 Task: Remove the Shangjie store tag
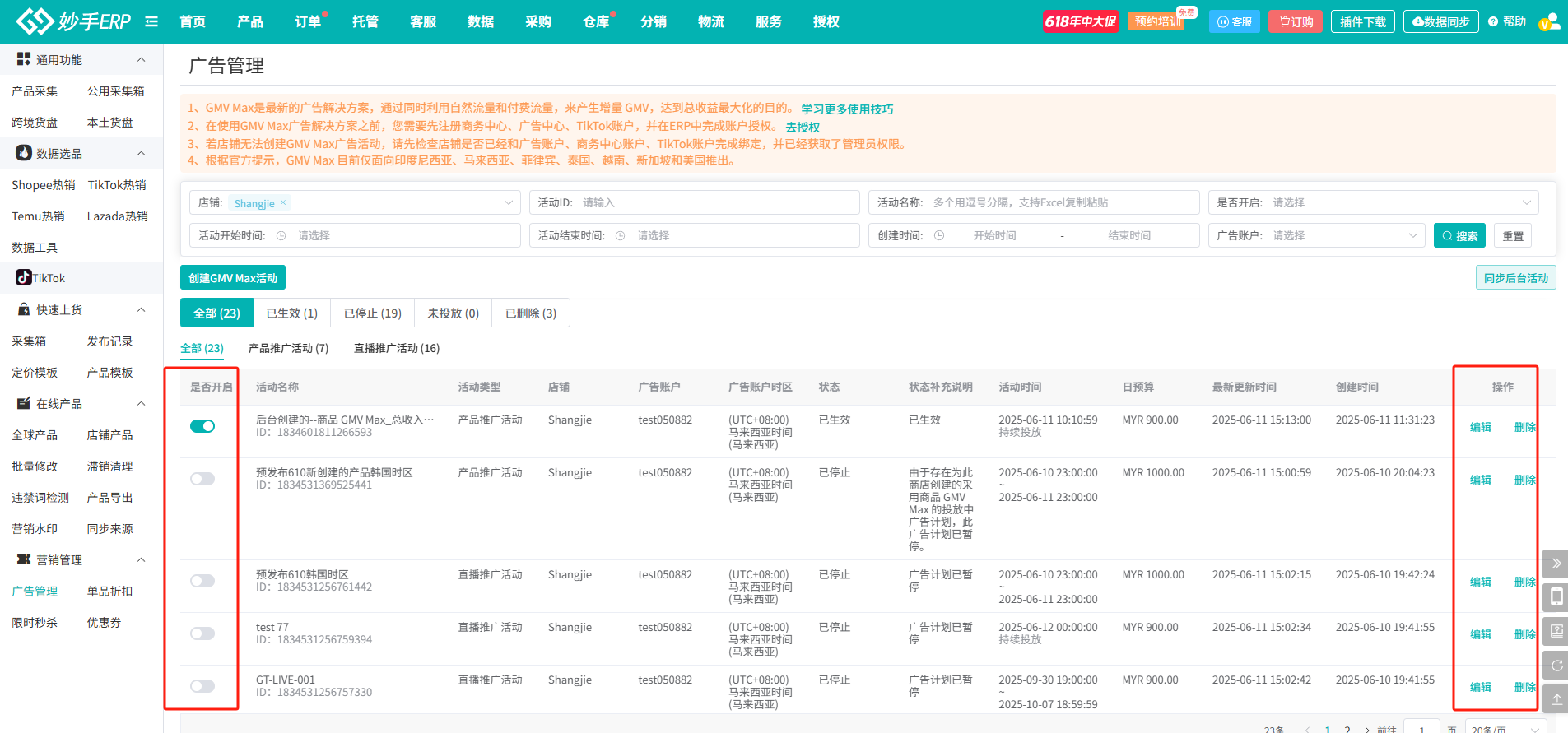(283, 202)
